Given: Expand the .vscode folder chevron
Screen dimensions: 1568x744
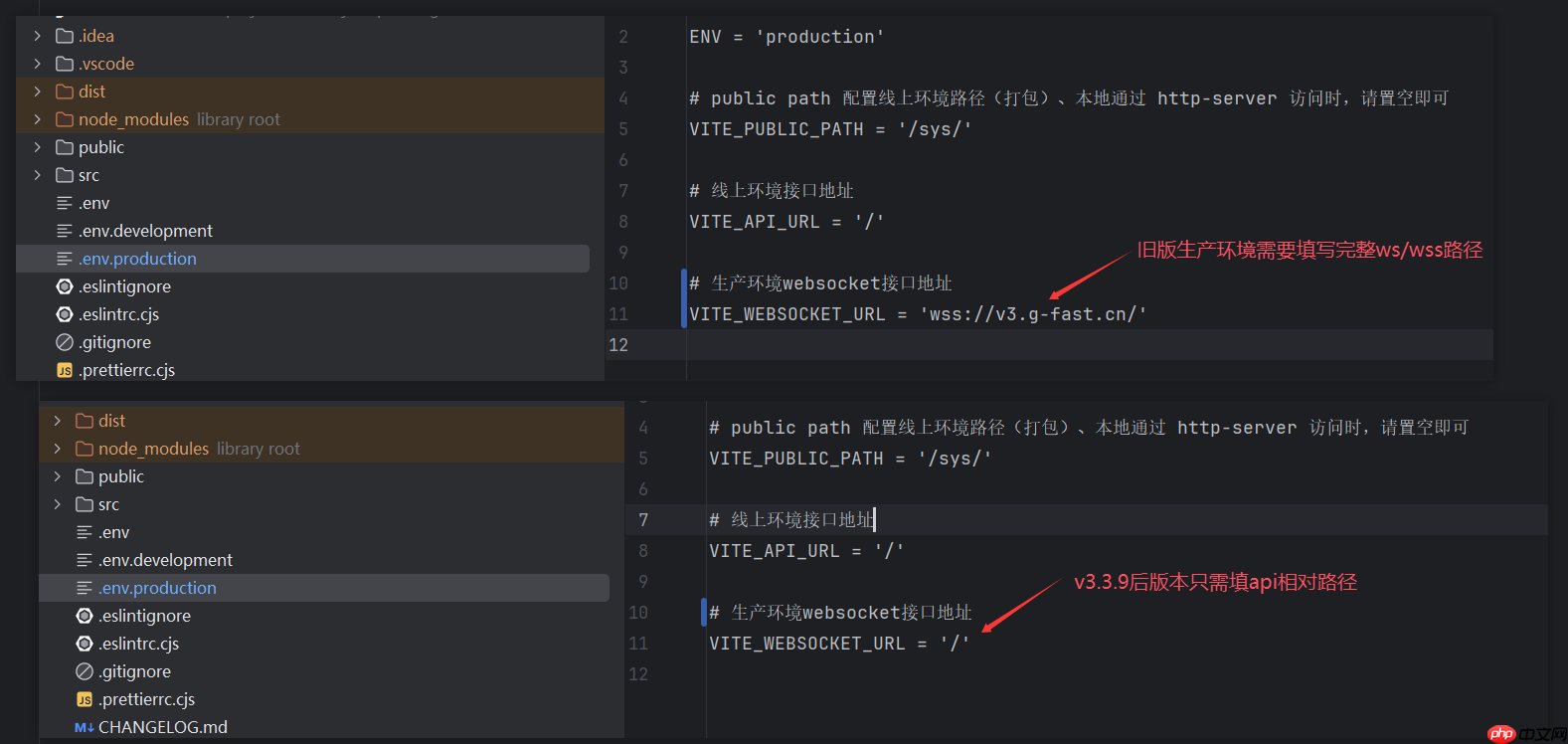Looking at the screenshot, I should coord(37,64).
